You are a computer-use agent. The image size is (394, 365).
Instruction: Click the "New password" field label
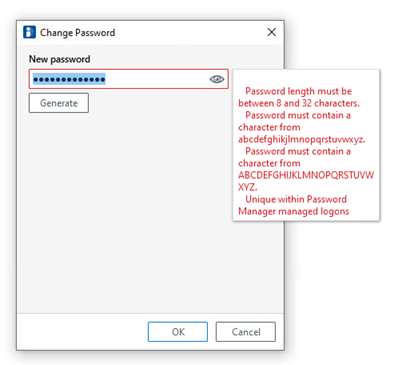point(59,59)
